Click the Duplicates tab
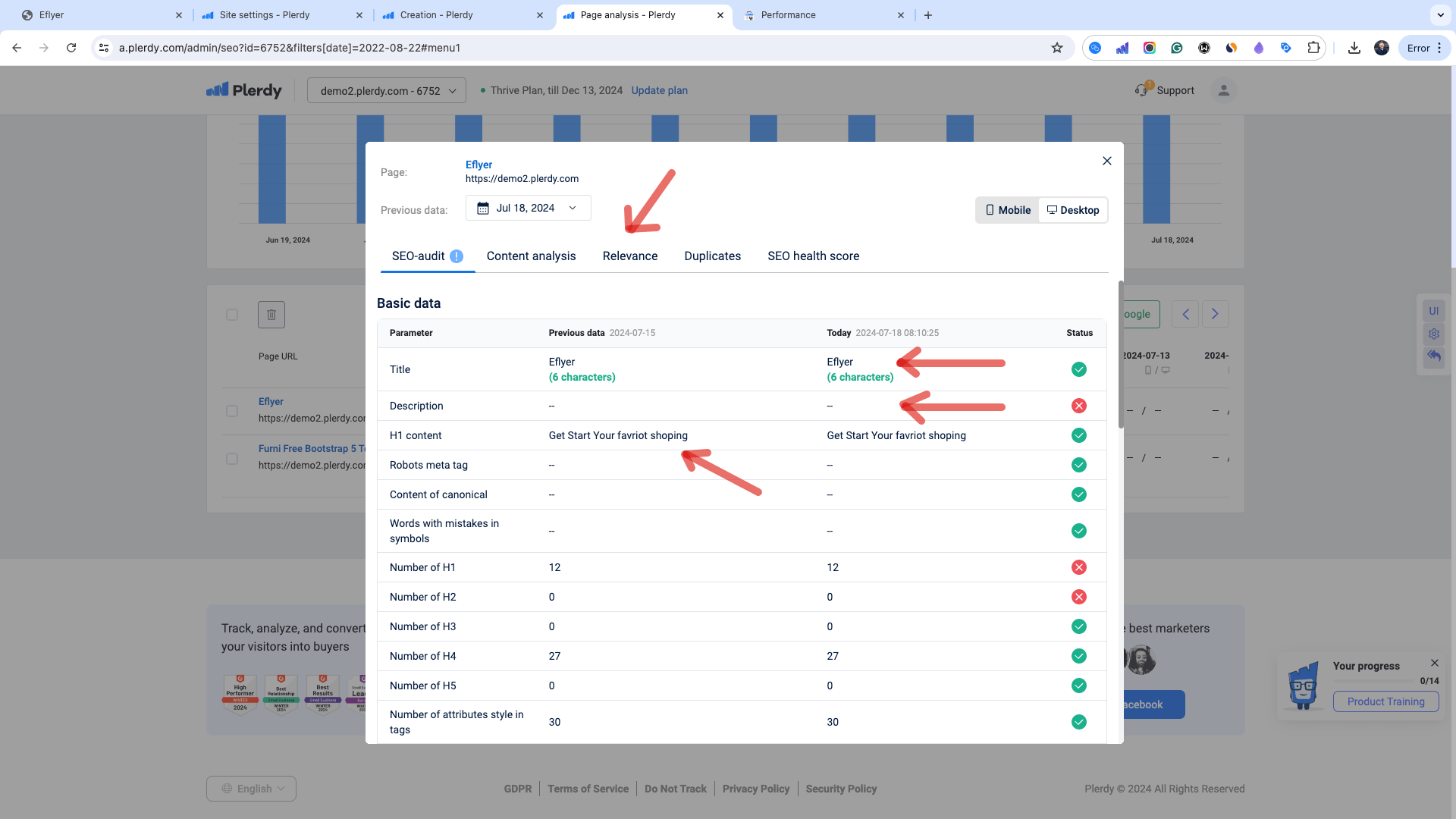 coord(713,256)
